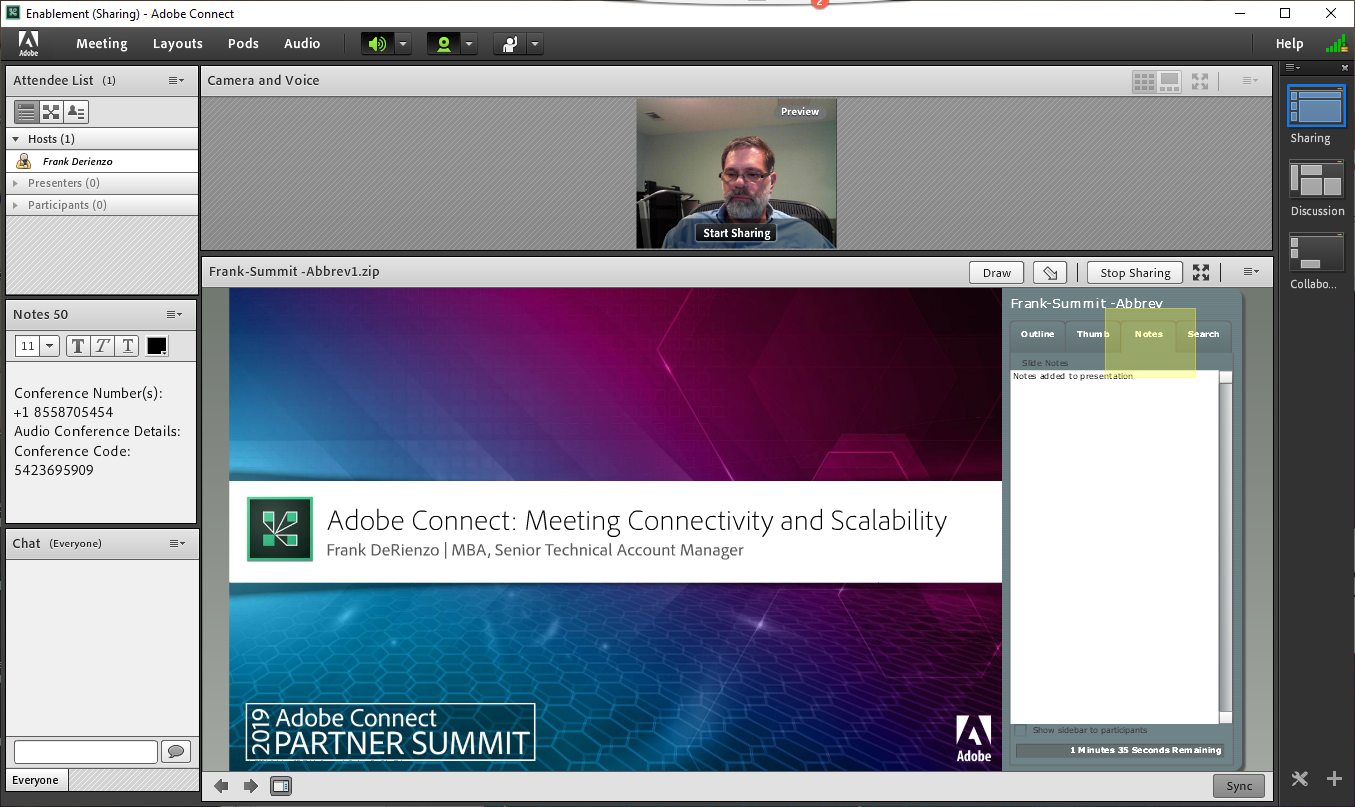Open the Notes text color swatch

(157, 346)
